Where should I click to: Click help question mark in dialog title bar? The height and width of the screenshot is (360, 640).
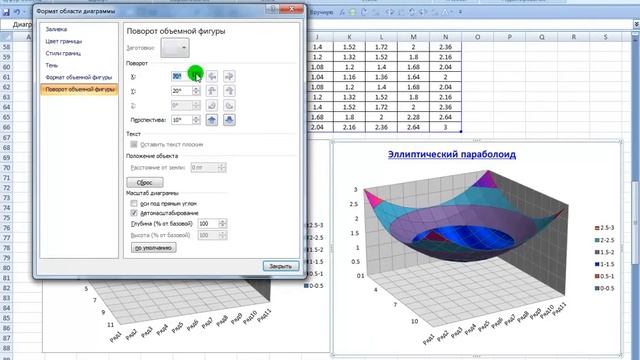pyautogui.click(x=272, y=9)
